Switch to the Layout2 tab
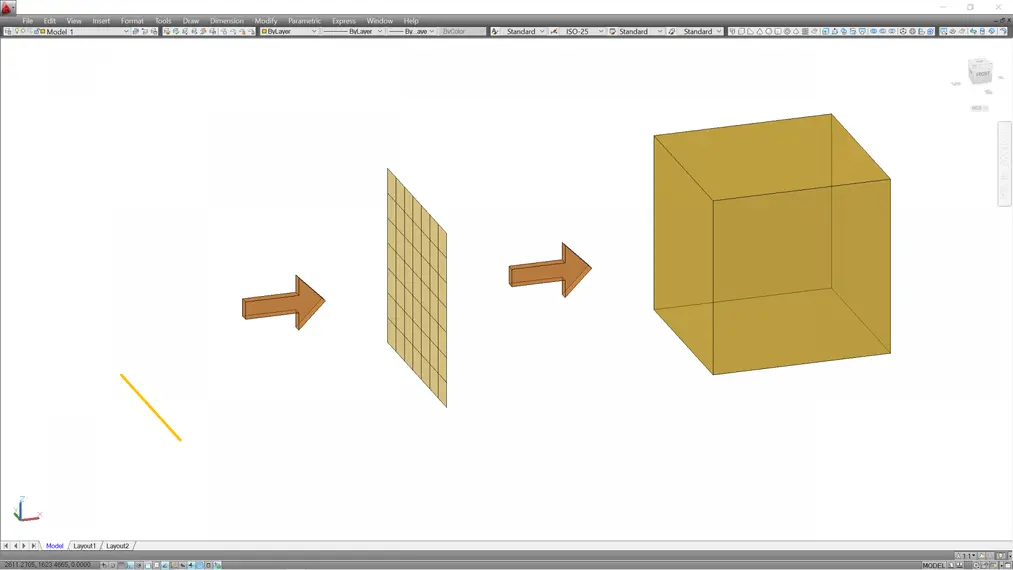 click(118, 546)
